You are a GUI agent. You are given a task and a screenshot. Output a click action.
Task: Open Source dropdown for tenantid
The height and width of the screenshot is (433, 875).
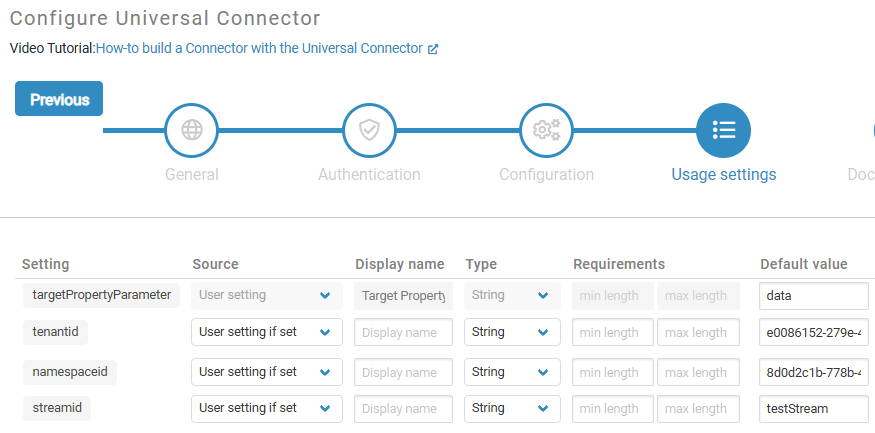point(266,332)
